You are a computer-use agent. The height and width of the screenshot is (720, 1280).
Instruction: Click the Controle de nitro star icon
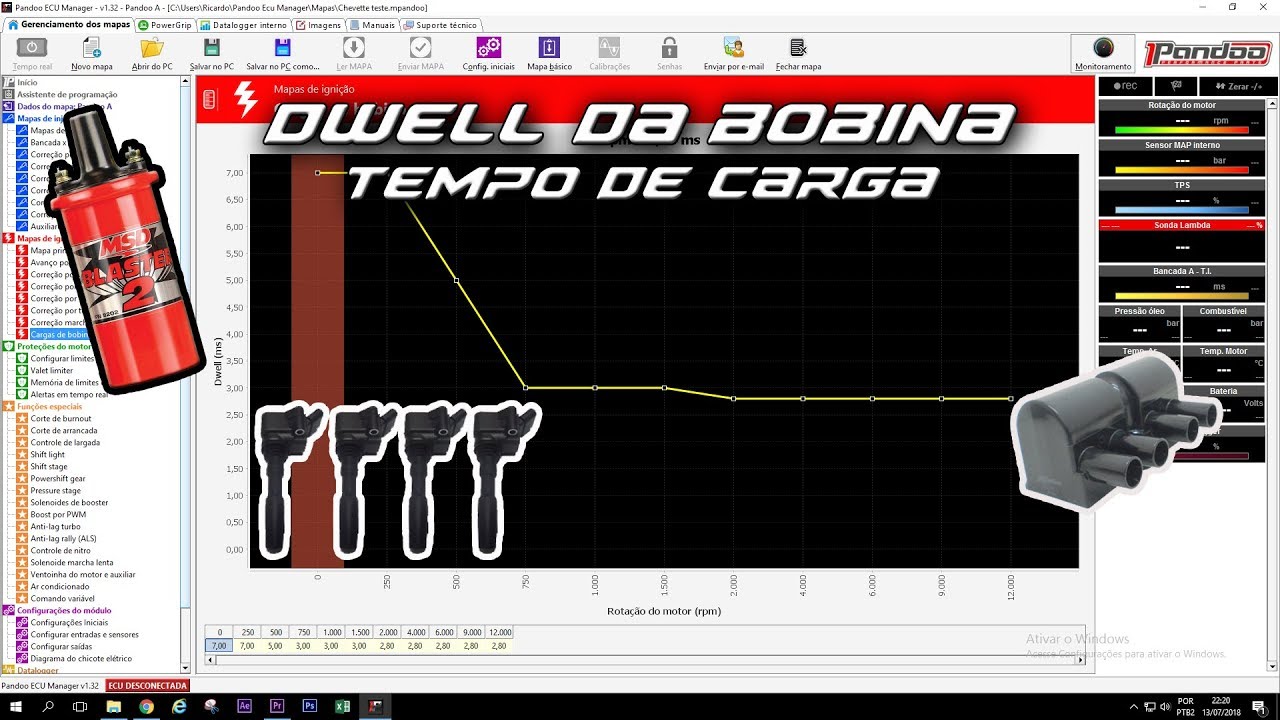[22, 550]
